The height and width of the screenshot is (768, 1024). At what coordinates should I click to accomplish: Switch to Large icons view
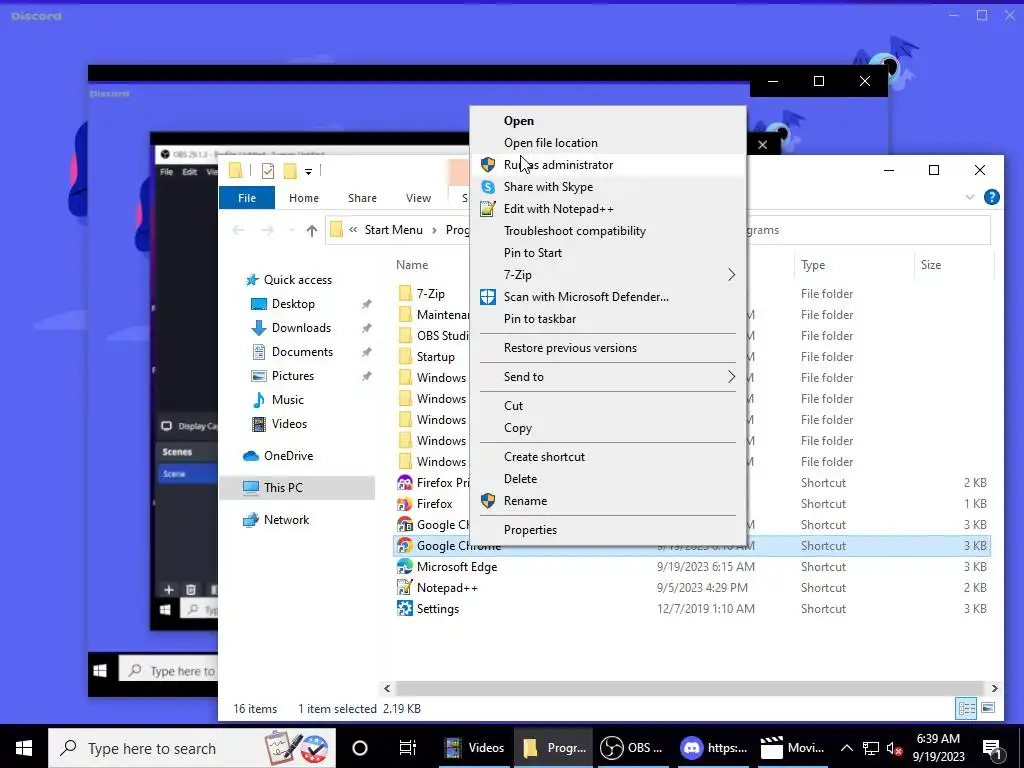[x=988, y=708]
